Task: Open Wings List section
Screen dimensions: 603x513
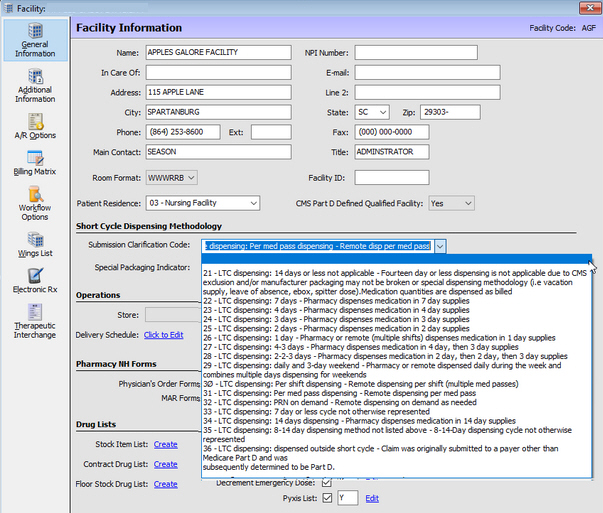Action: [35, 244]
